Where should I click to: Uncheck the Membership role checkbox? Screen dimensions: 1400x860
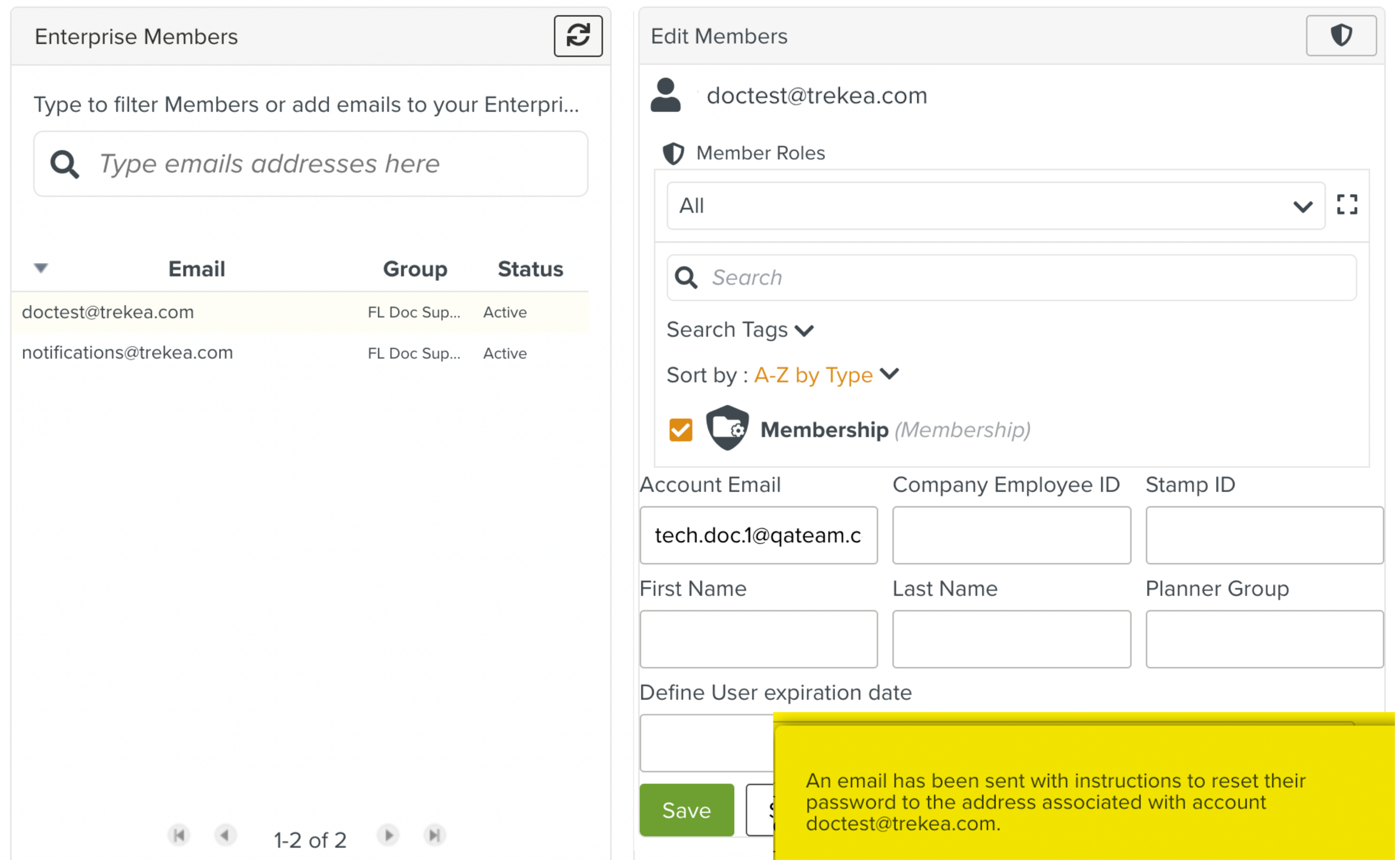click(680, 430)
